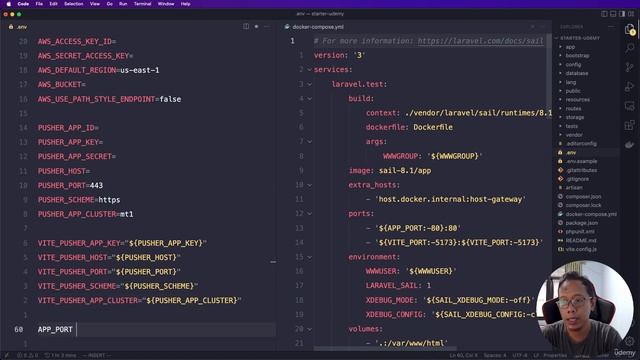The width and height of the screenshot is (640, 360).
Task: Fold the ports section chevron
Action: coord(309,213)
